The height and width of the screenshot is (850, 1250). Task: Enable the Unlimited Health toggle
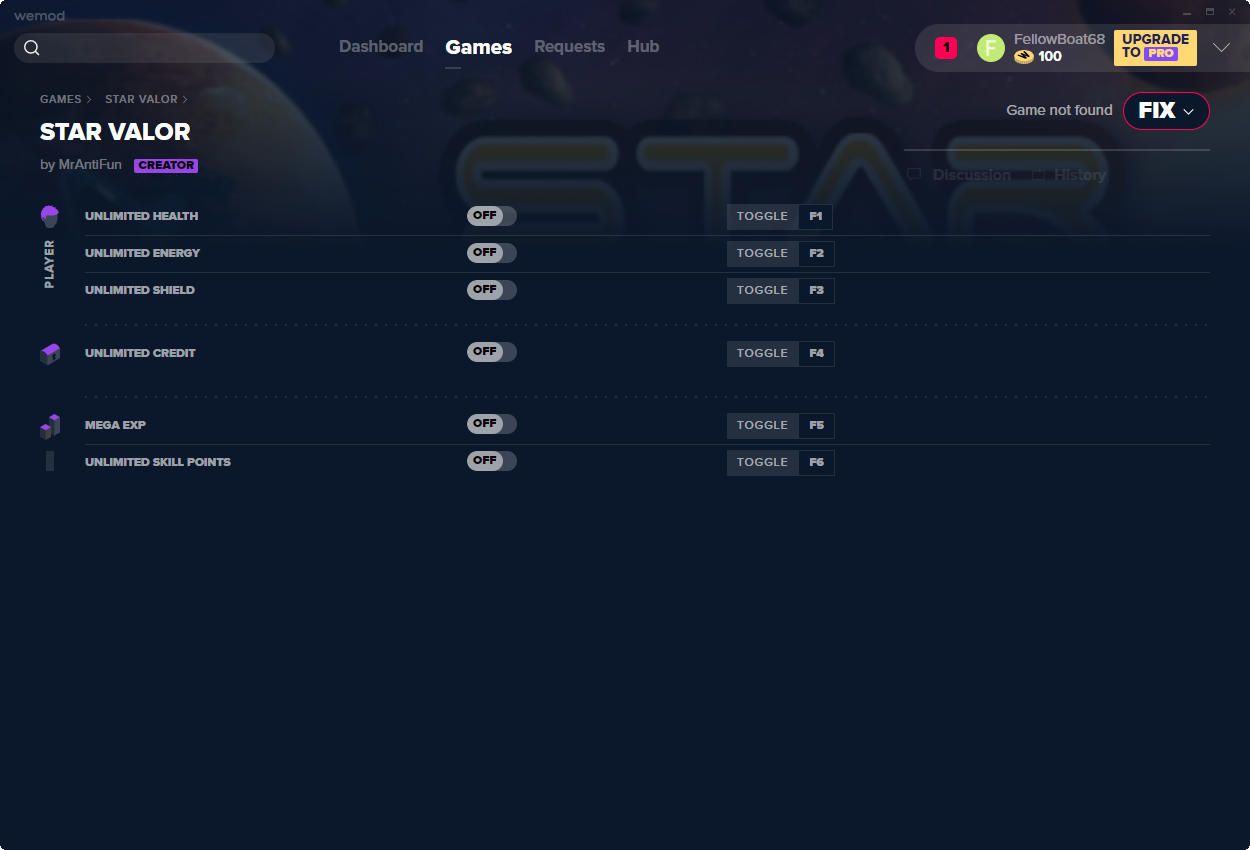491,216
